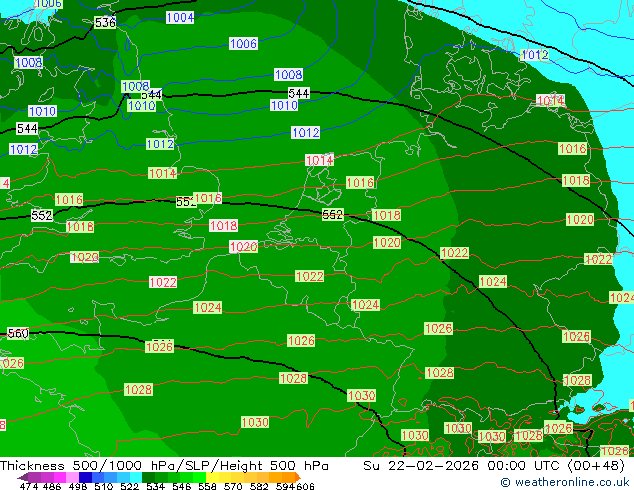Select the bright yellow legend swatch above 558
The height and width of the screenshot is (490, 634).
click(212, 477)
